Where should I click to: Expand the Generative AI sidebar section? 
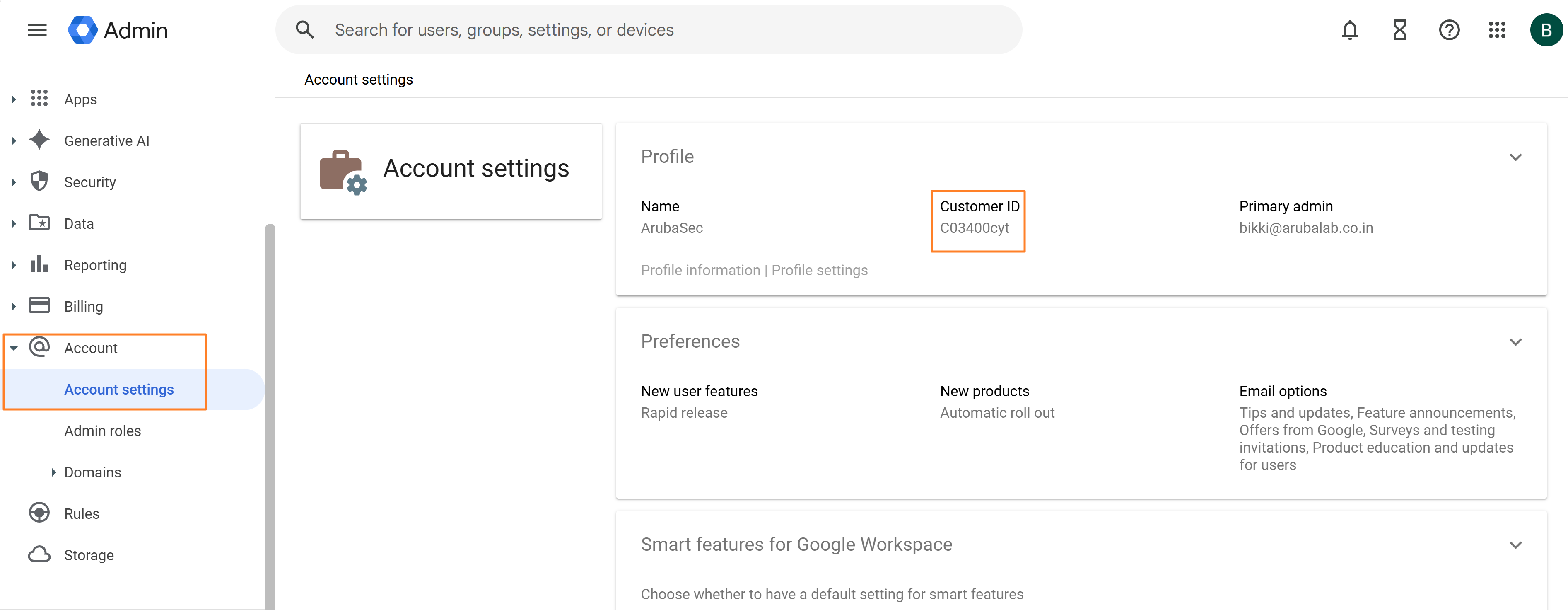click(13, 140)
